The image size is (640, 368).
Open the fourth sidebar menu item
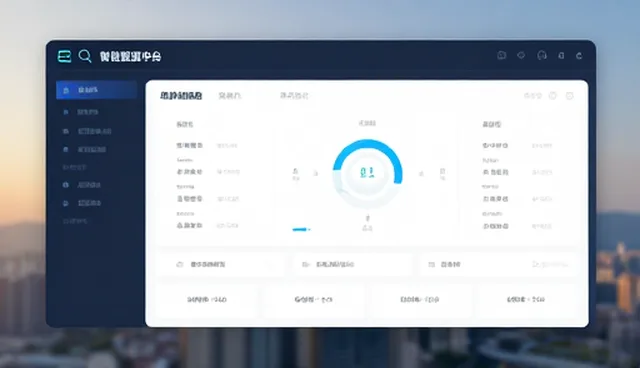[x=85, y=150]
